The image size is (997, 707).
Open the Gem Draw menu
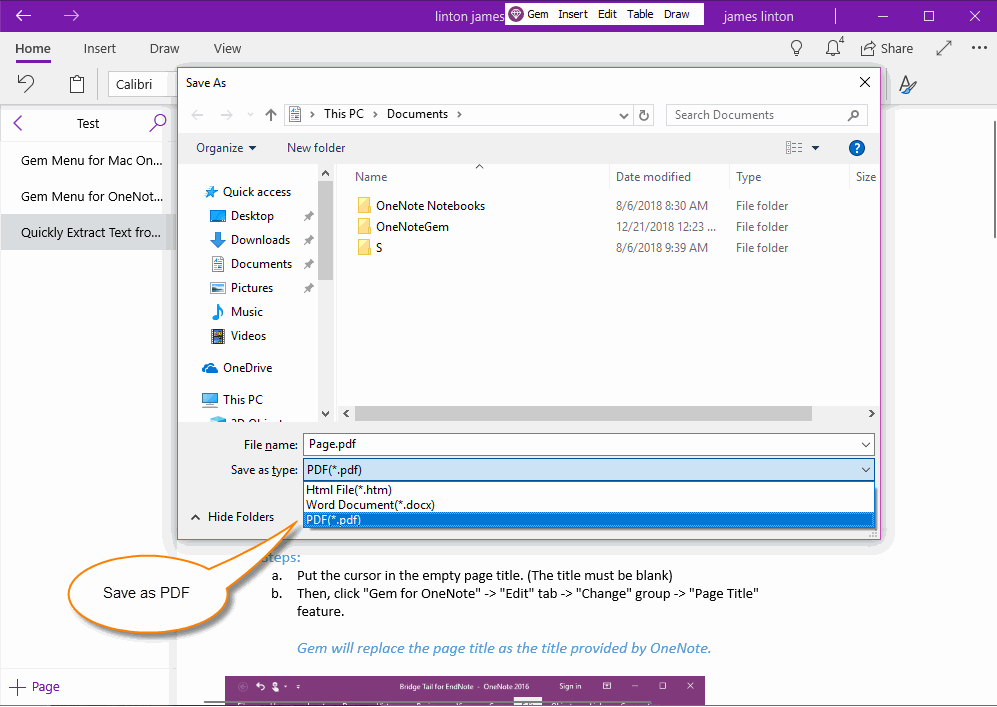(677, 14)
